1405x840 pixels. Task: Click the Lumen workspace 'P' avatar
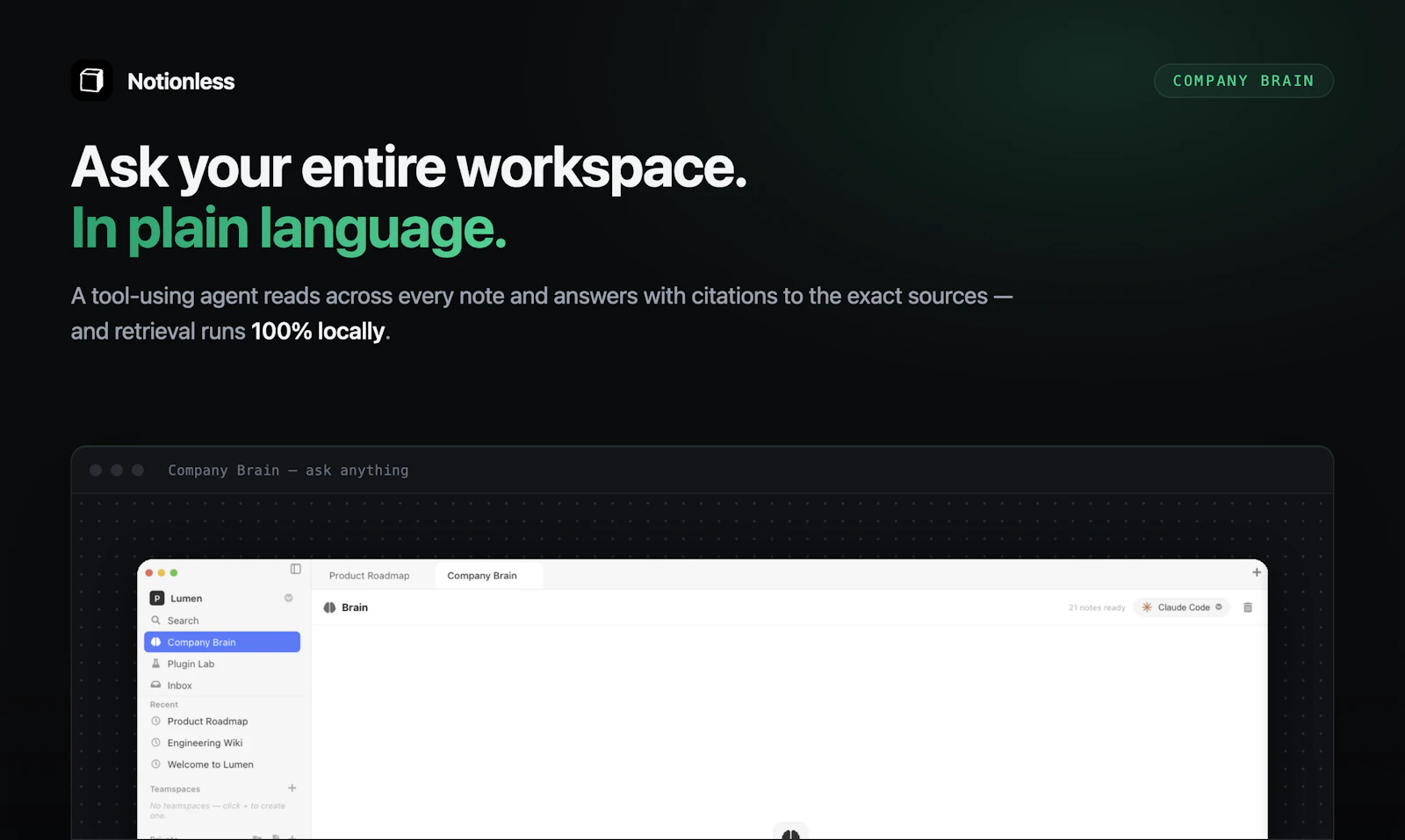click(x=157, y=598)
